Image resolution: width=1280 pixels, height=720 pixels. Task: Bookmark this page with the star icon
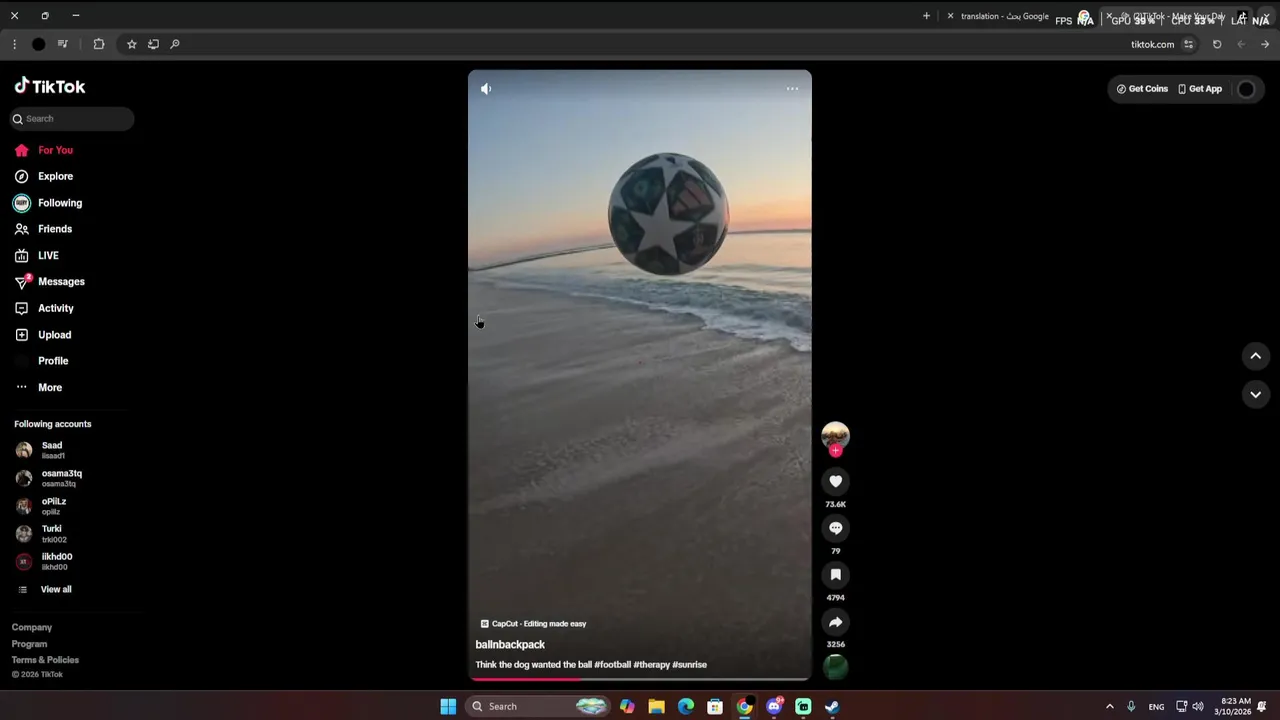(131, 44)
